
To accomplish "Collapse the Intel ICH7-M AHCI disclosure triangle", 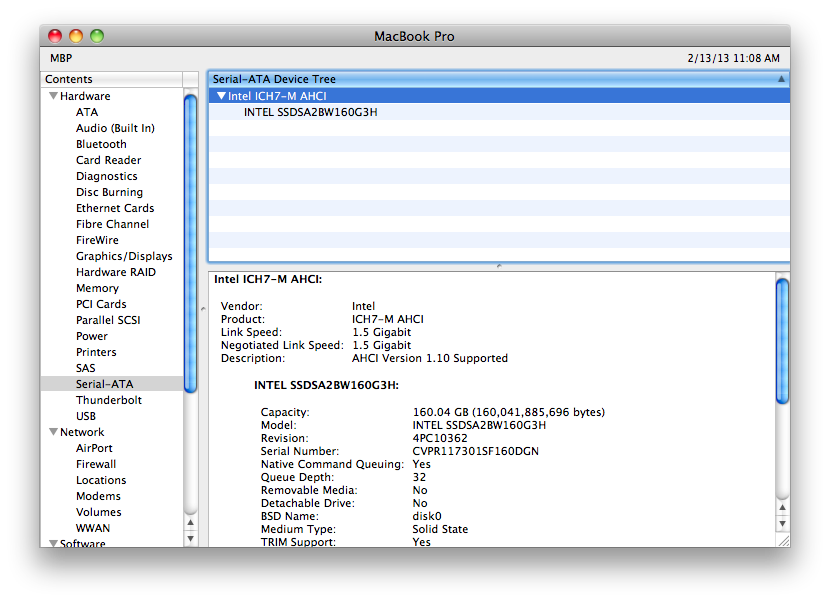I will pos(222,96).
